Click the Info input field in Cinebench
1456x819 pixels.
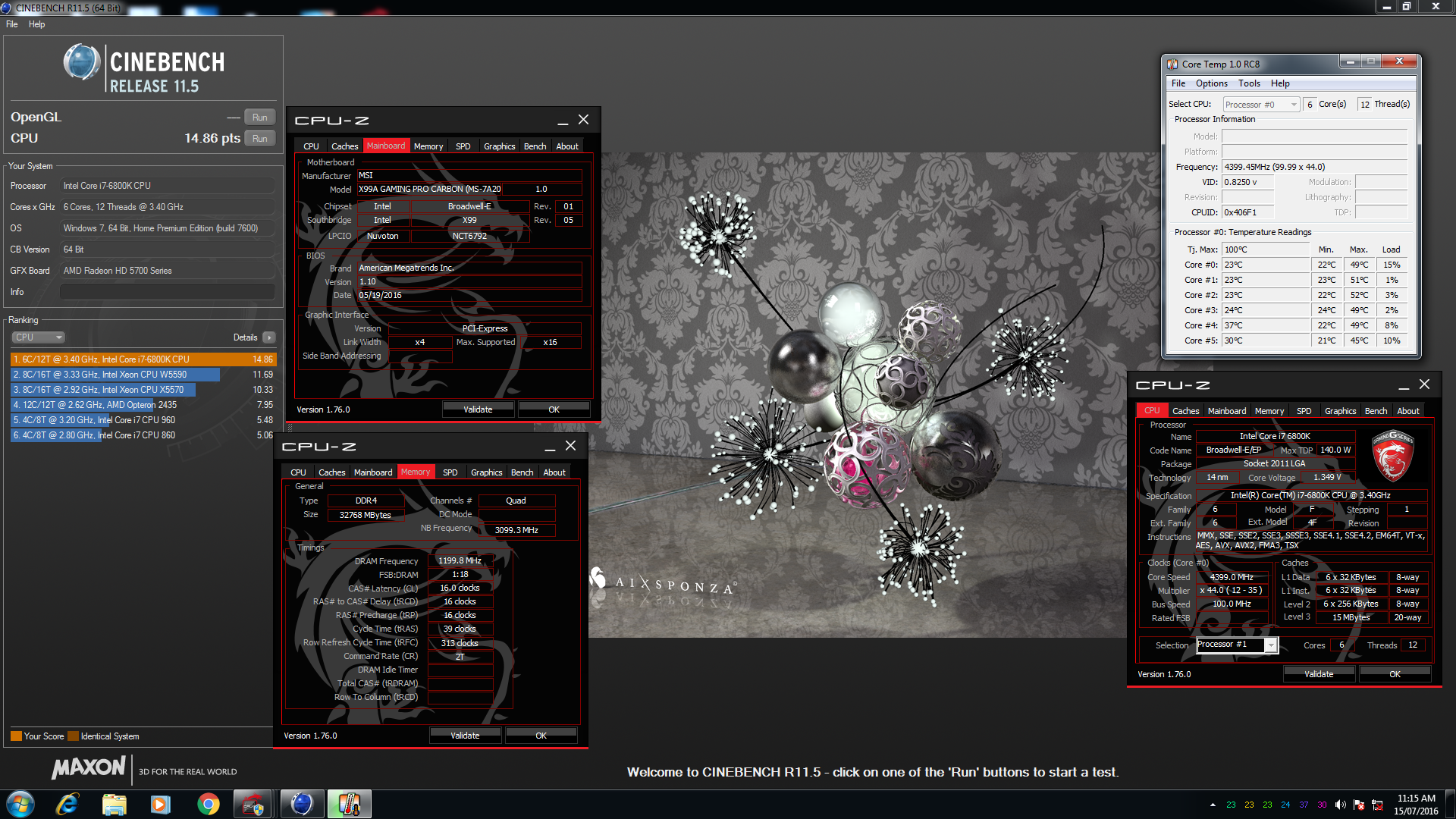167,292
